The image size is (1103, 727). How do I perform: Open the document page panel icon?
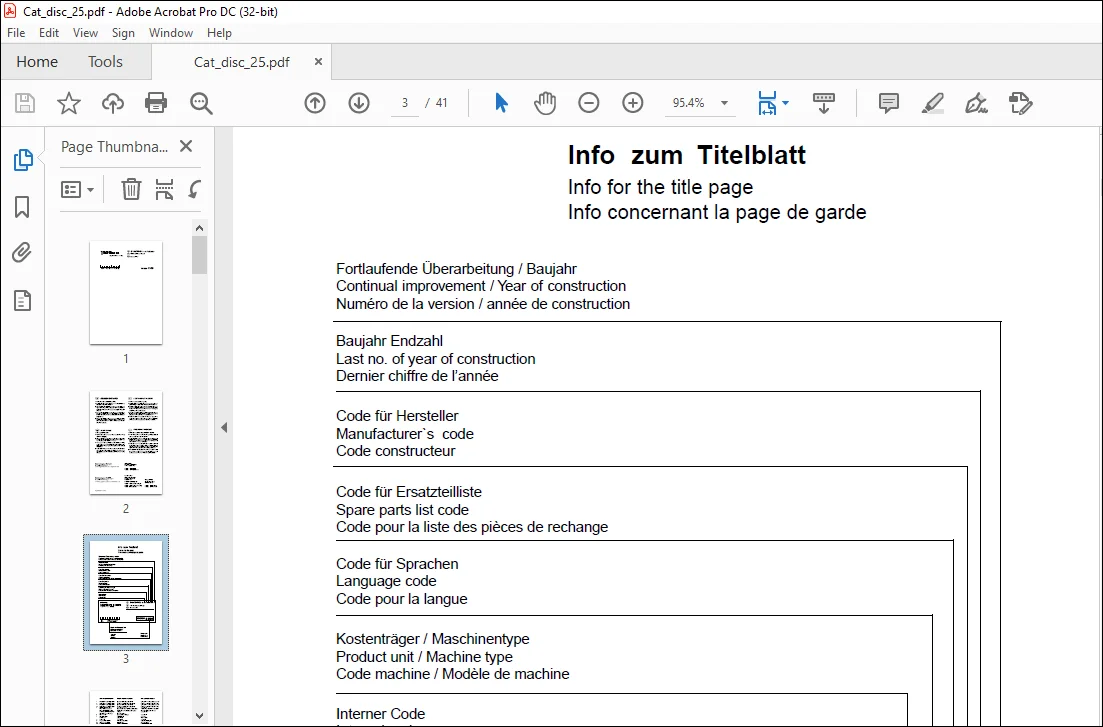(x=23, y=301)
